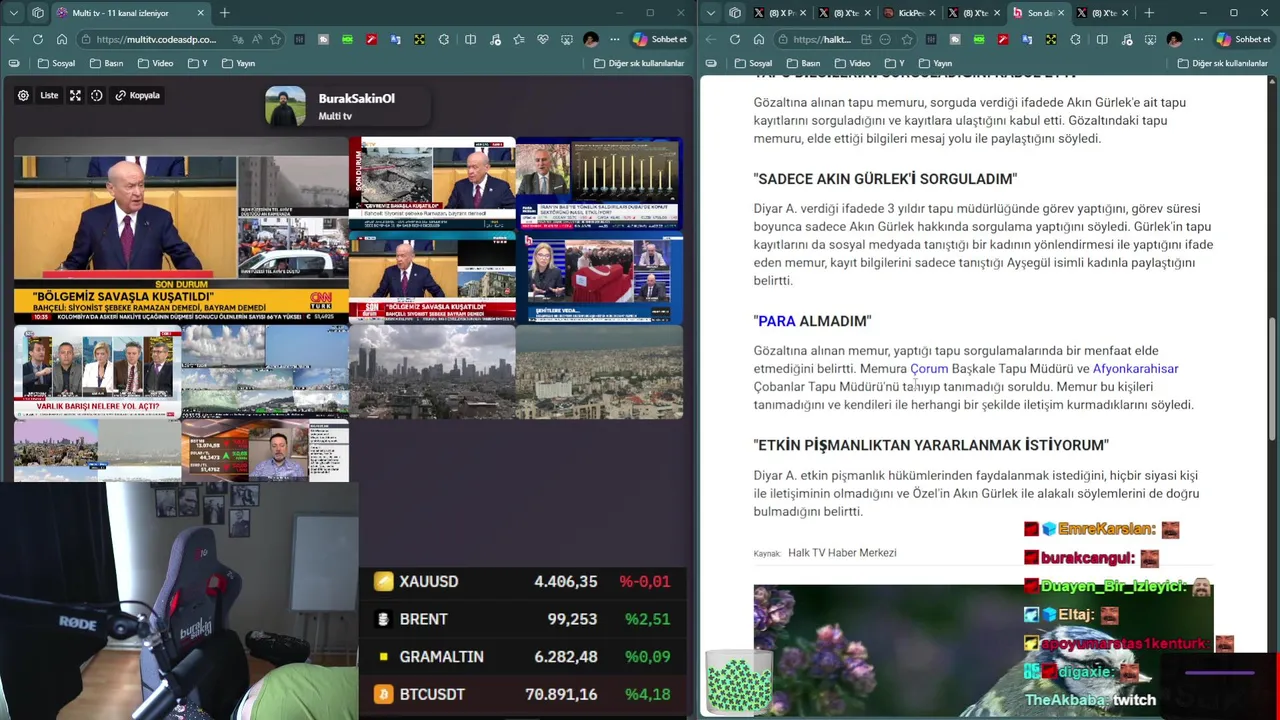Viewport: 1280px width, 720px height.
Task: Open new tab in Multi tv window
Action: (x=224, y=13)
